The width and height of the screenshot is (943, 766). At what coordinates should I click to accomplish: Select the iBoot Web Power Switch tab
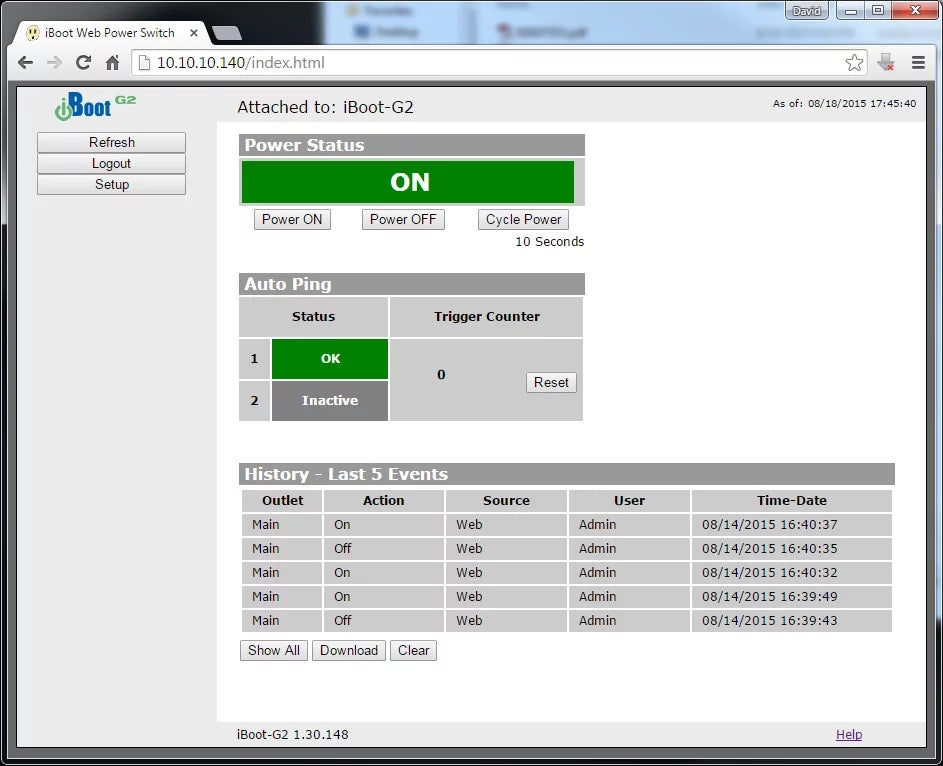point(111,33)
